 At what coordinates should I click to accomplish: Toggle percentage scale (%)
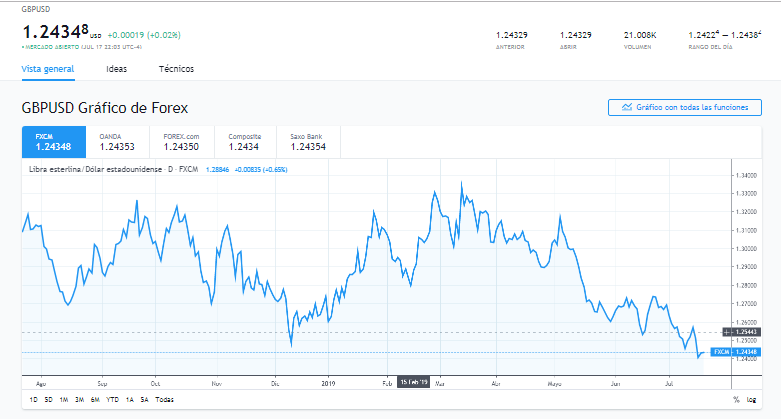(736, 399)
